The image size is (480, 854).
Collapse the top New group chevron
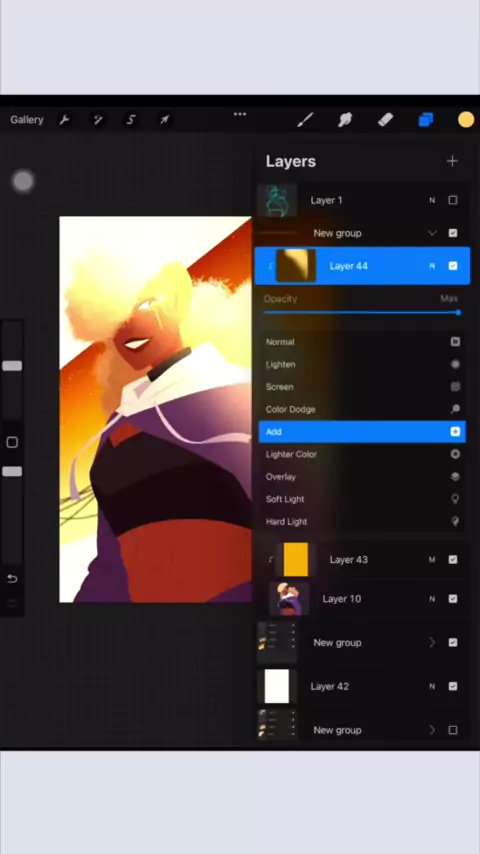(432, 233)
